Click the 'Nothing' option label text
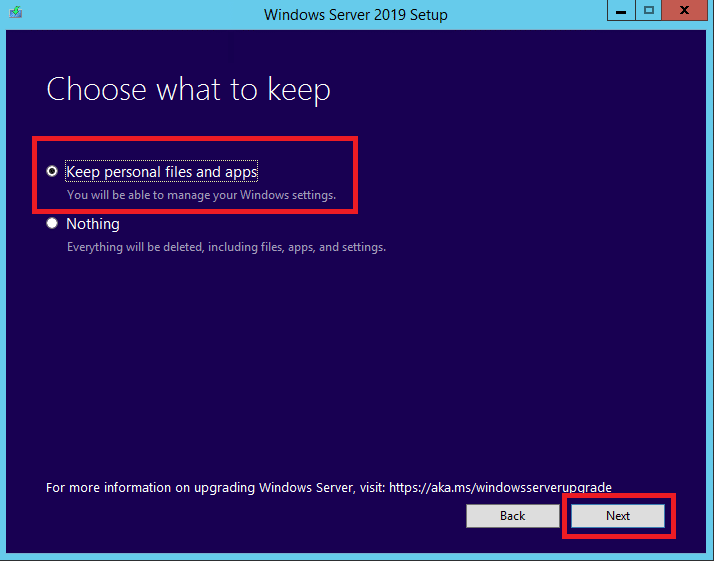The width and height of the screenshot is (714, 561). click(93, 224)
